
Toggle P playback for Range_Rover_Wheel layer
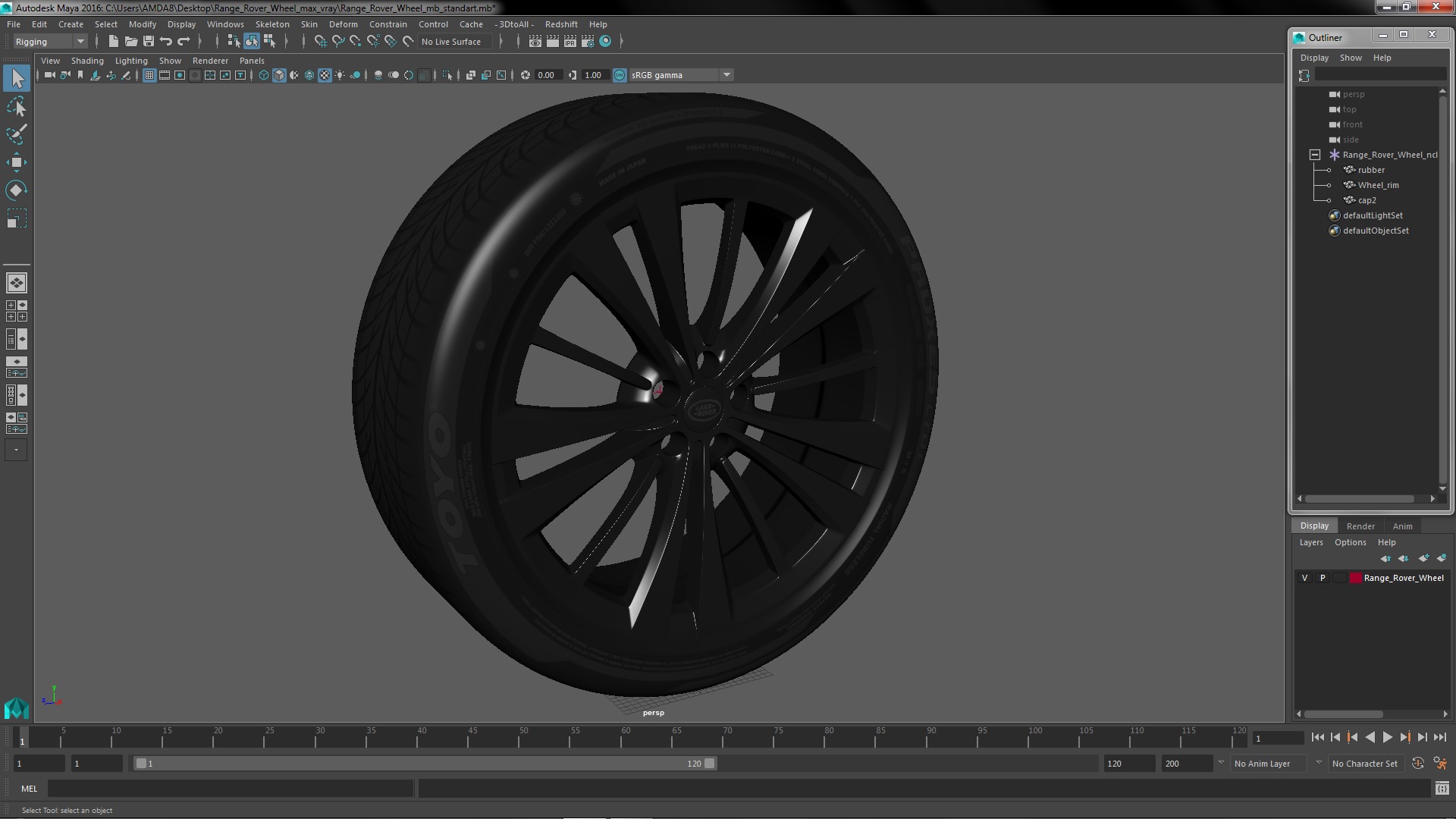[1323, 578]
